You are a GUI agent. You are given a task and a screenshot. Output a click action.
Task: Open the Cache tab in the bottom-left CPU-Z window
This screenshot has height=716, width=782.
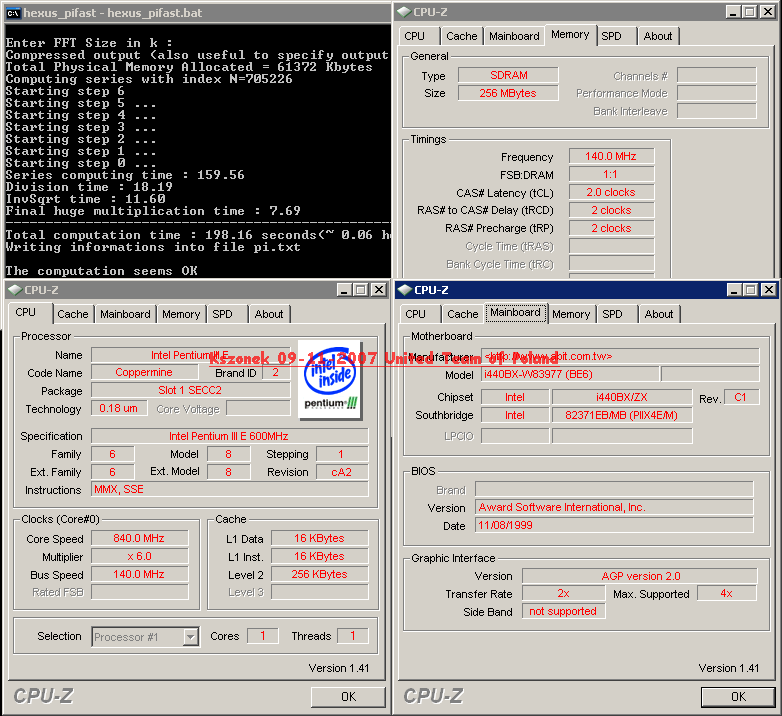72,314
